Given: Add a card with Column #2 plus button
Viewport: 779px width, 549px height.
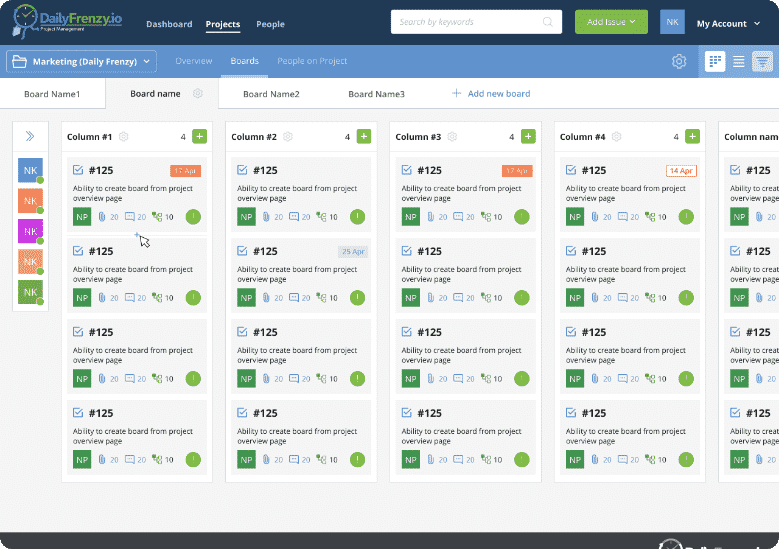Looking at the screenshot, I should coord(364,136).
